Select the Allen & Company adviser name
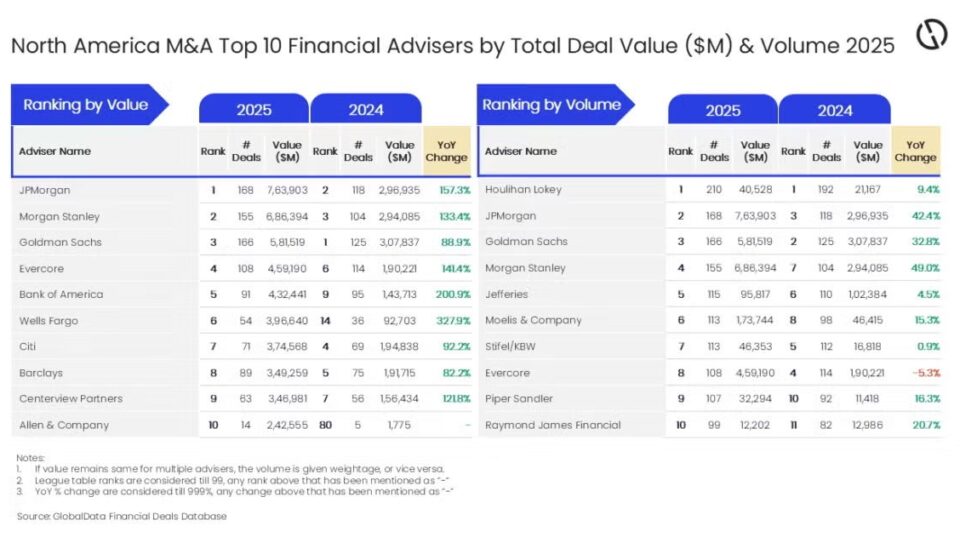Viewport: 960px width, 560px height. [64, 425]
